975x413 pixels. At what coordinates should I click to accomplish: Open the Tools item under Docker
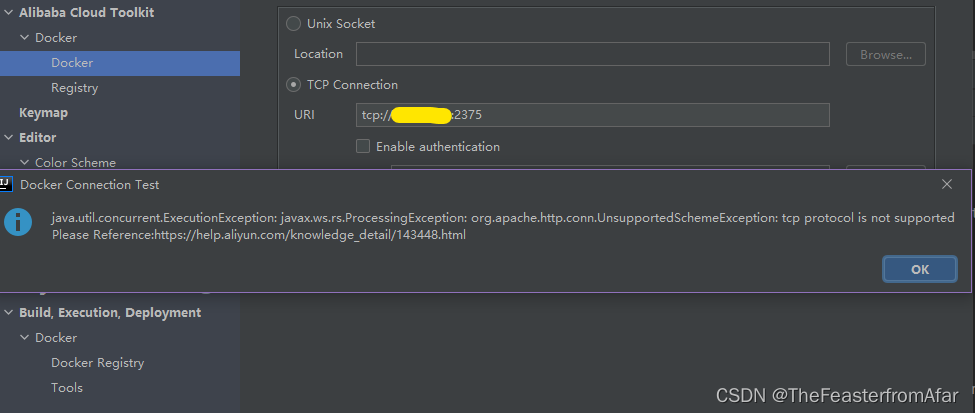pos(67,387)
